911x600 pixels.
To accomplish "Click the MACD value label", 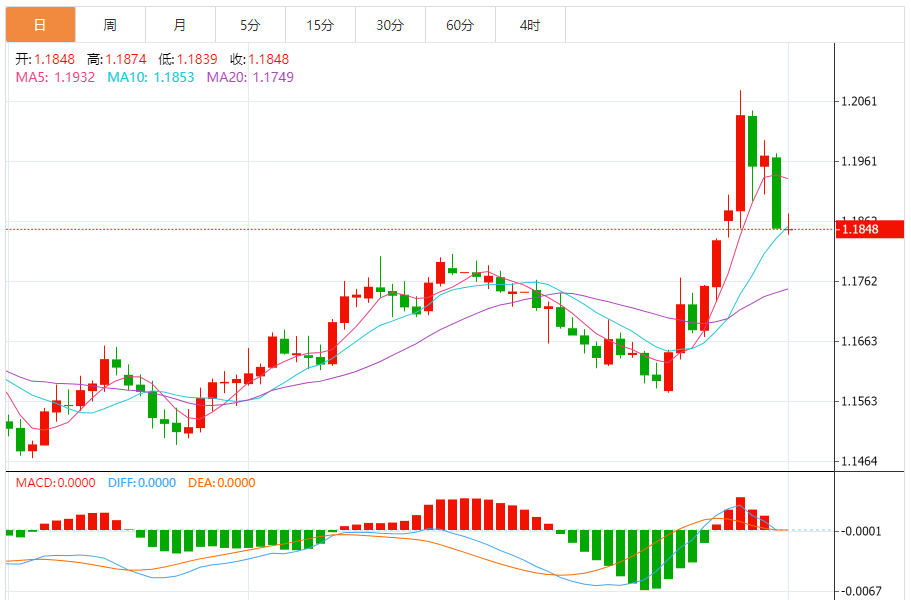I will coord(55,483).
